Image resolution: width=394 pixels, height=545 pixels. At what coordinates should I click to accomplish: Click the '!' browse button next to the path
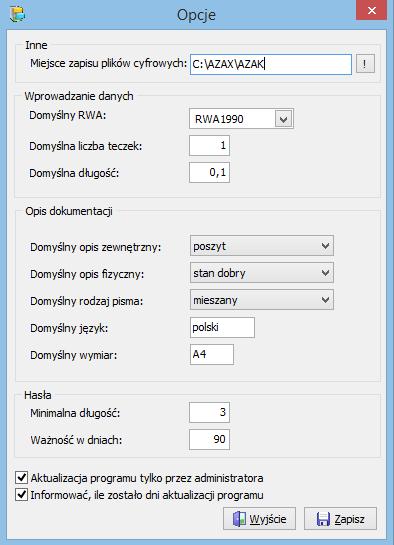[x=365, y=64]
